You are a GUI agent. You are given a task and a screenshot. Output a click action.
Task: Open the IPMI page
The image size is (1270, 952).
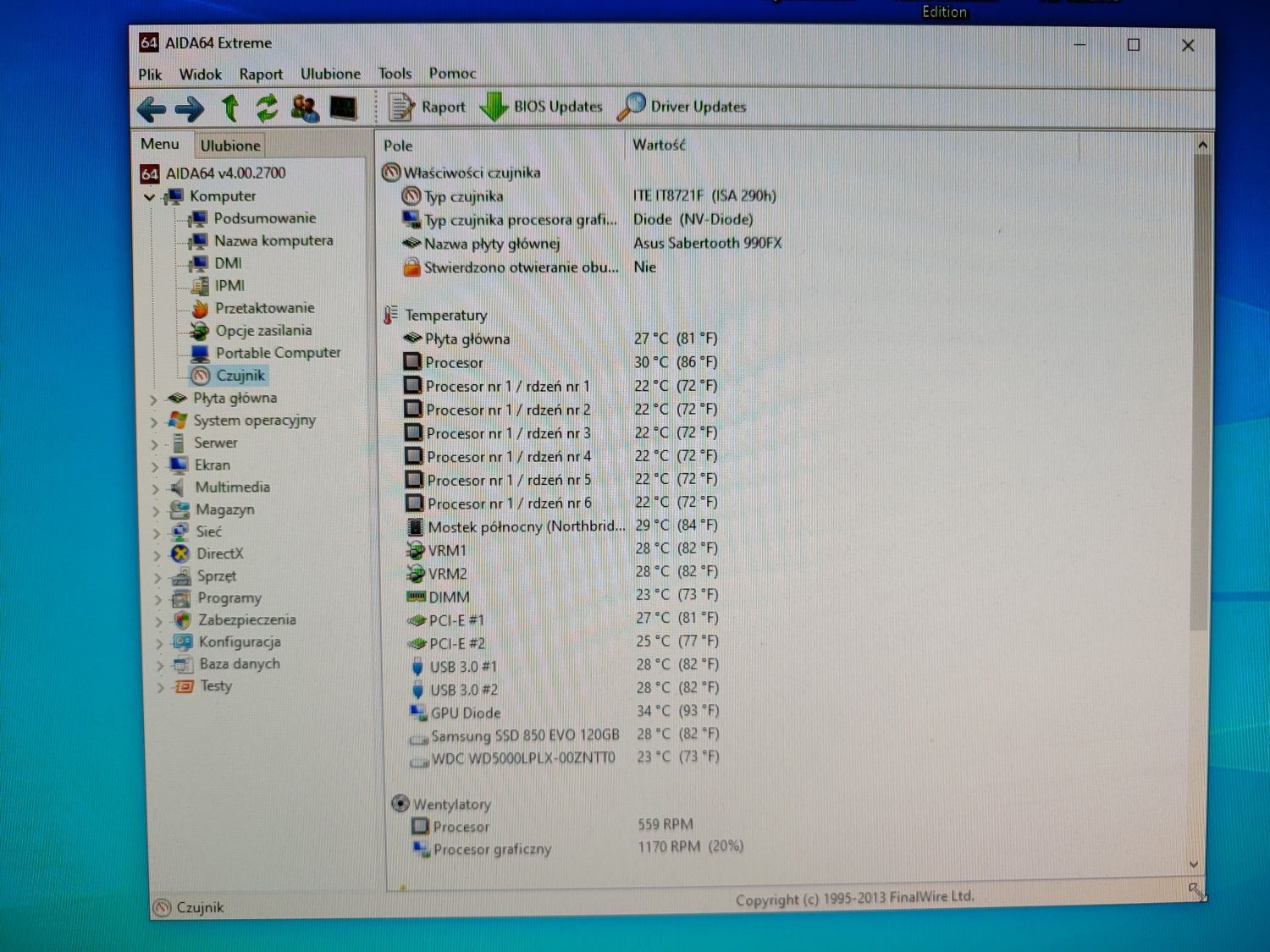tap(218, 286)
